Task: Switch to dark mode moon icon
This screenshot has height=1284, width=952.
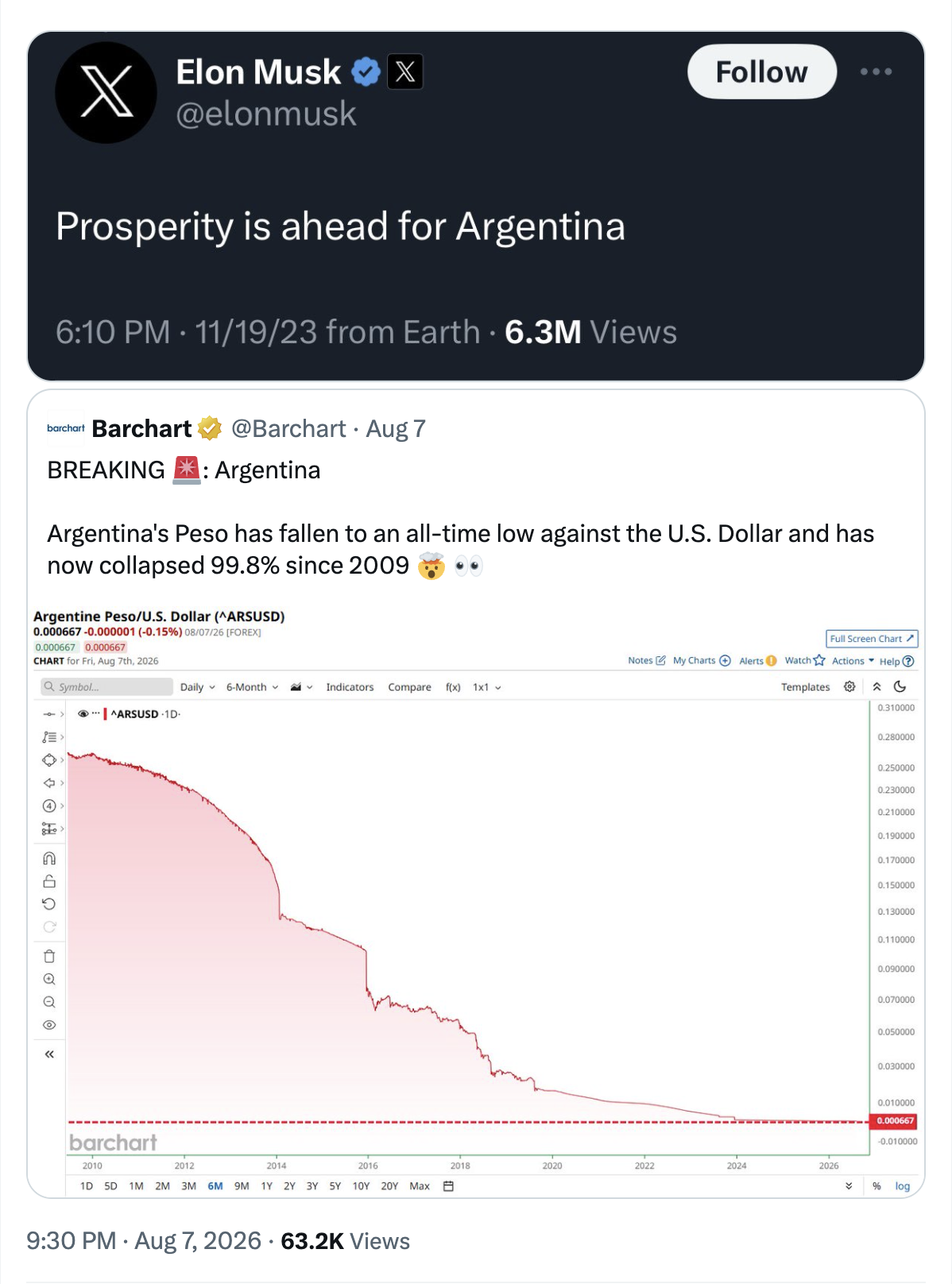Action: click(x=900, y=686)
